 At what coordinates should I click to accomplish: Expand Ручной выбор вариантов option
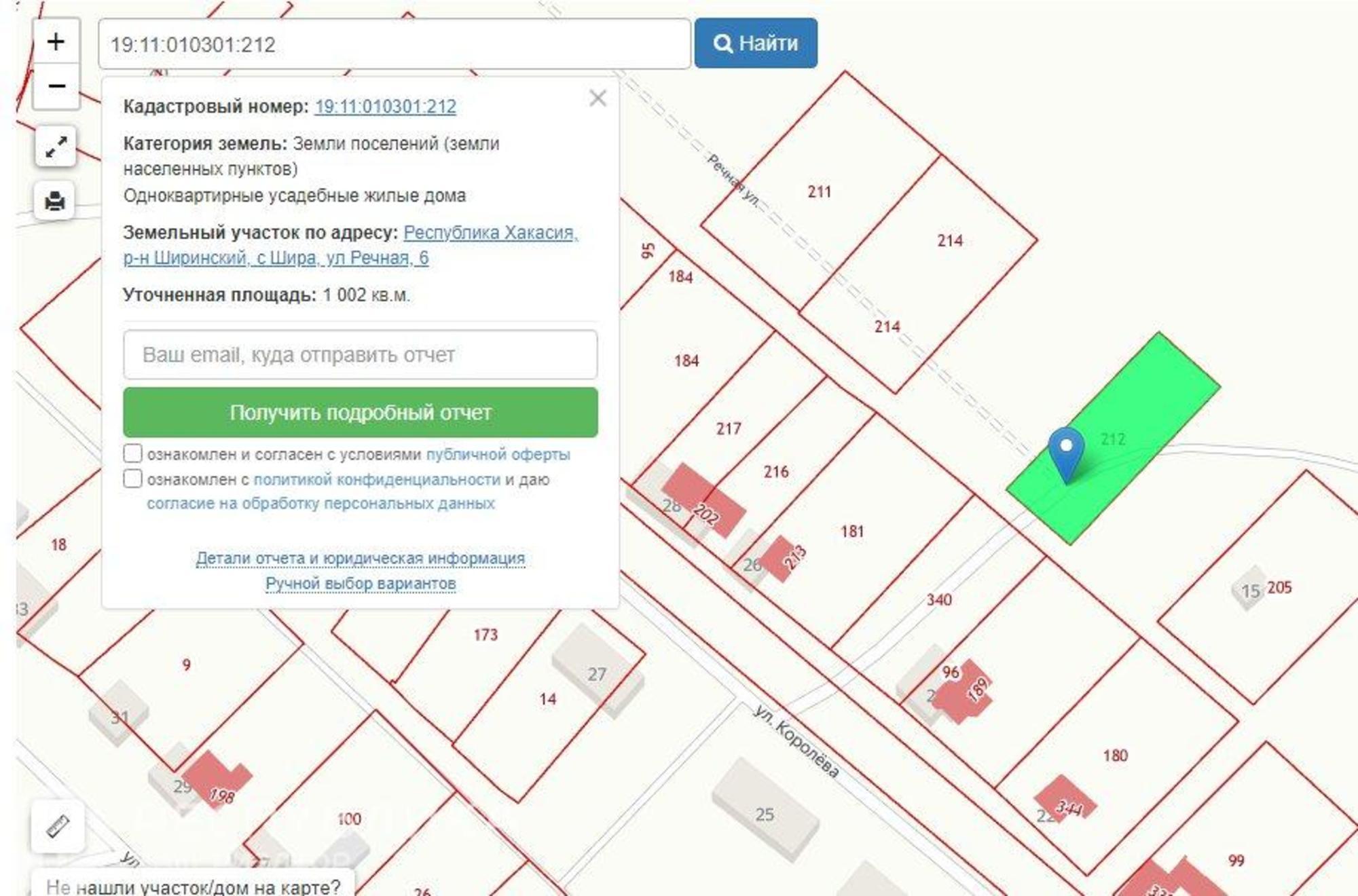(x=360, y=584)
